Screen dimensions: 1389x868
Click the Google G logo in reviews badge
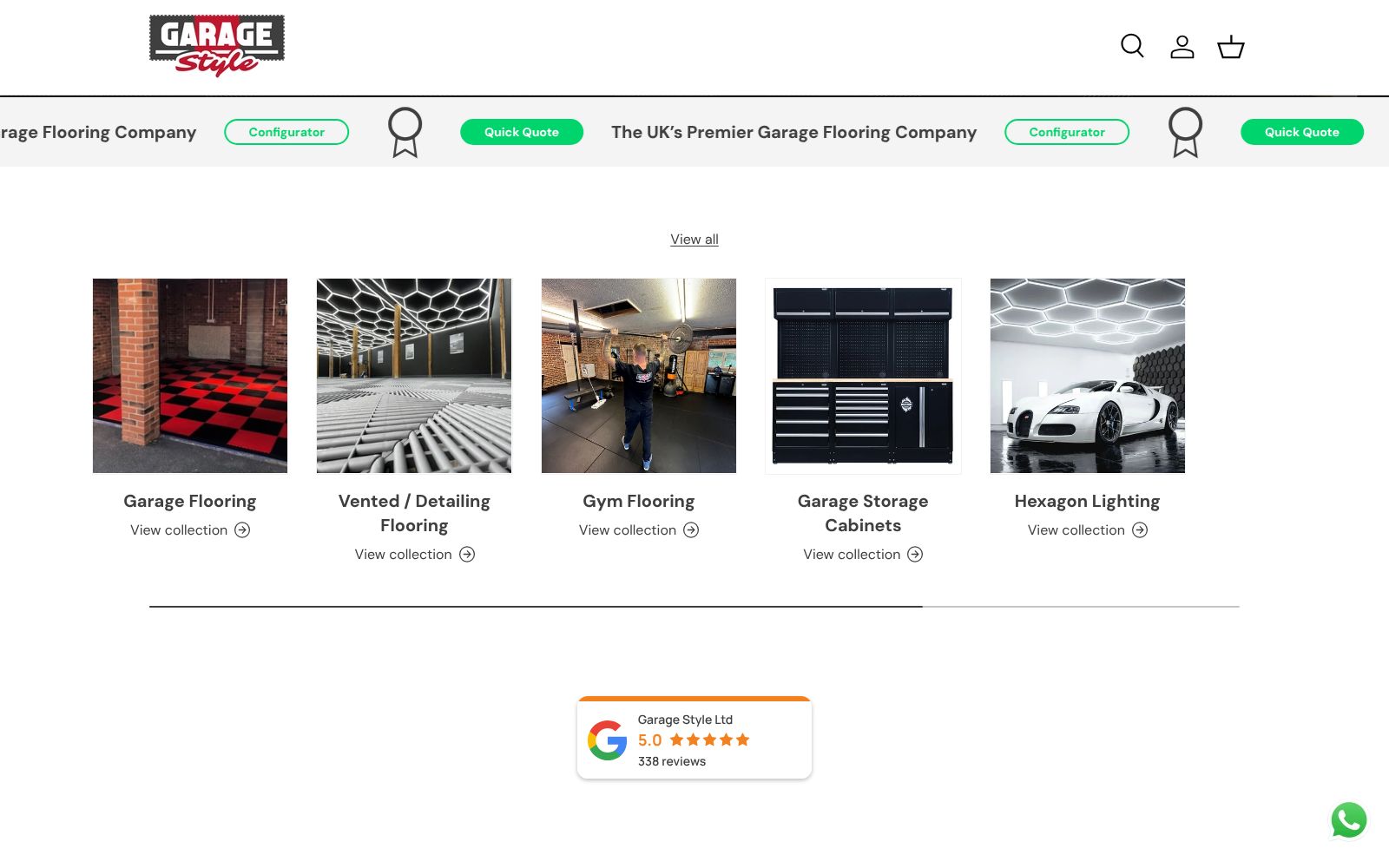coord(608,740)
